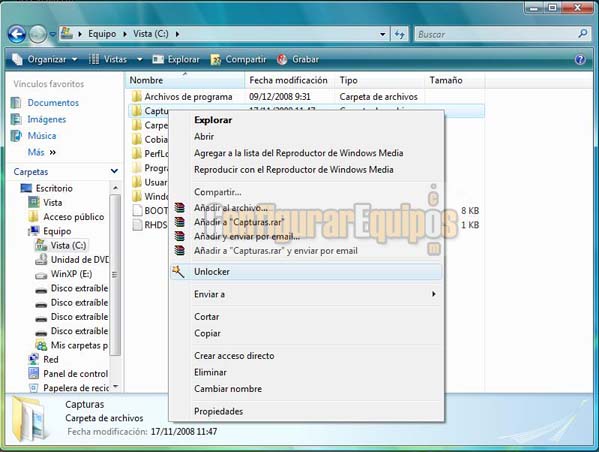
Task: Select Panel de control in folder tree
Action: [x=75, y=374]
